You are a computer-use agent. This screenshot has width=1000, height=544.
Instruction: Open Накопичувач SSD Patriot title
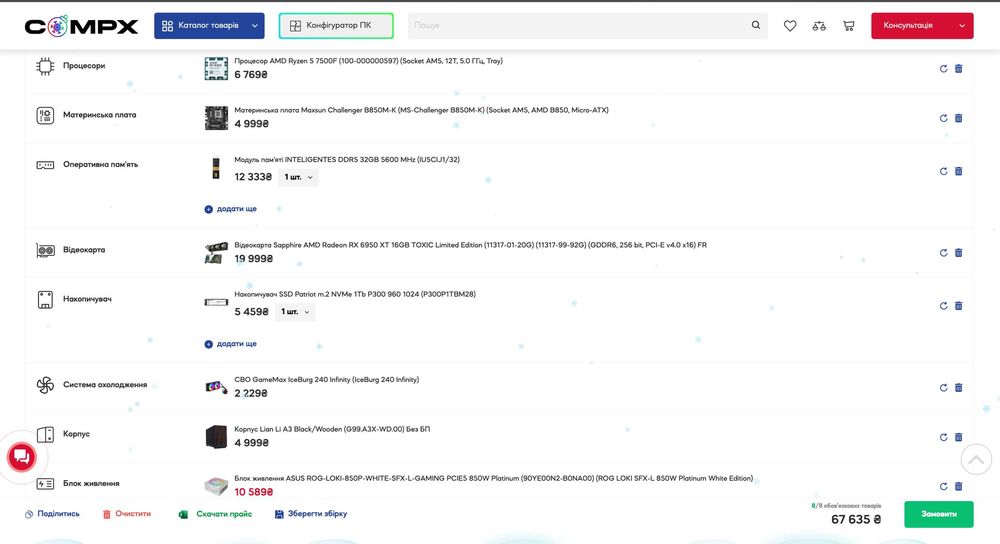click(x=355, y=294)
